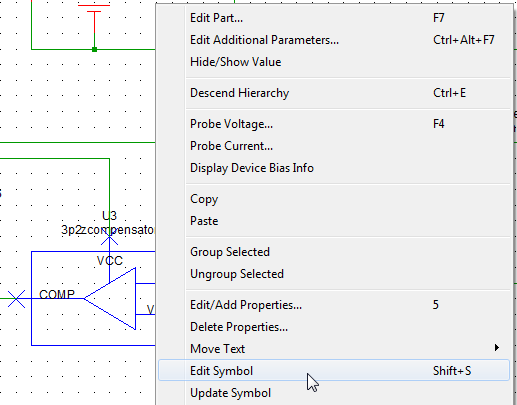
Task: Open Edit Additional Parameters... entry
Action: pyautogui.click(x=334, y=40)
